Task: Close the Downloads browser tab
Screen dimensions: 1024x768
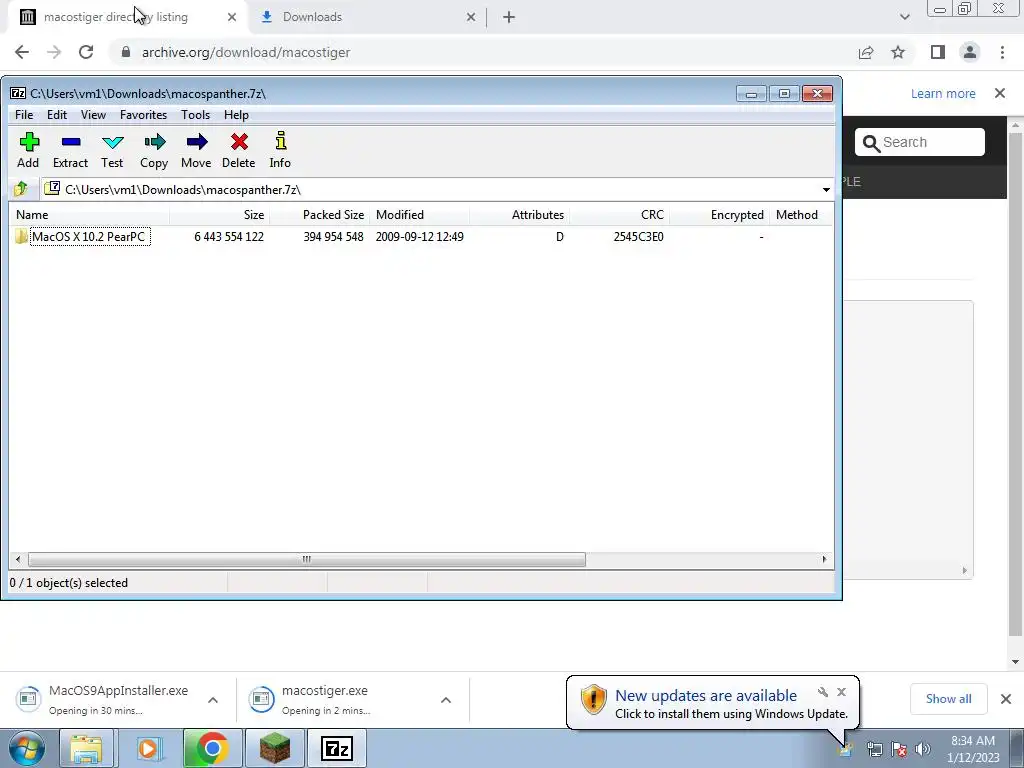Action: click(471, 17)
